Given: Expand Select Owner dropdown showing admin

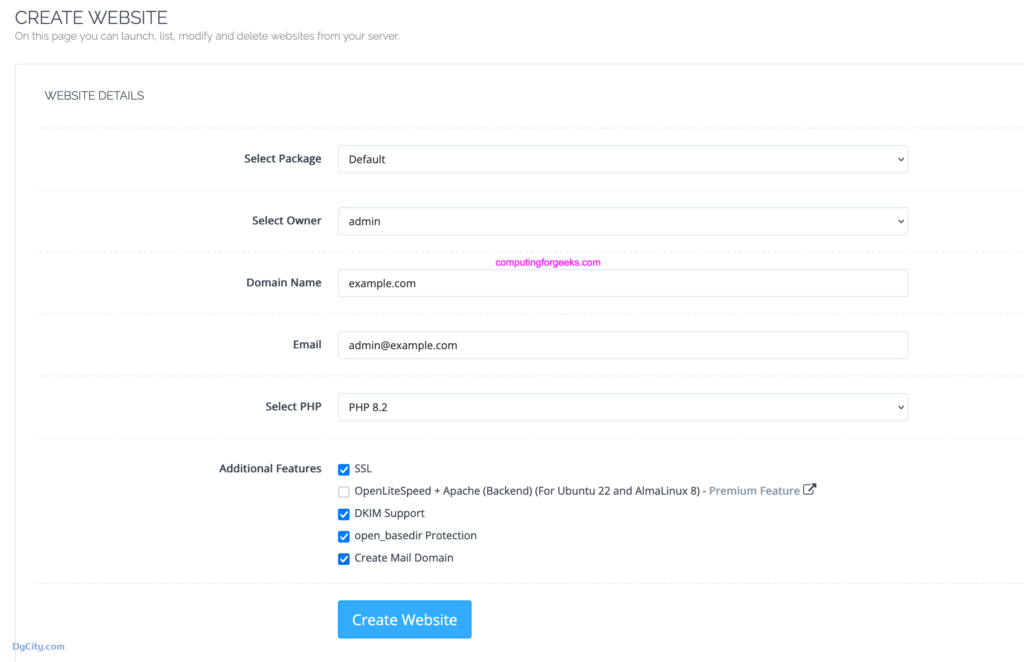Looking at the screenshot, I should (x=622, y=221).
